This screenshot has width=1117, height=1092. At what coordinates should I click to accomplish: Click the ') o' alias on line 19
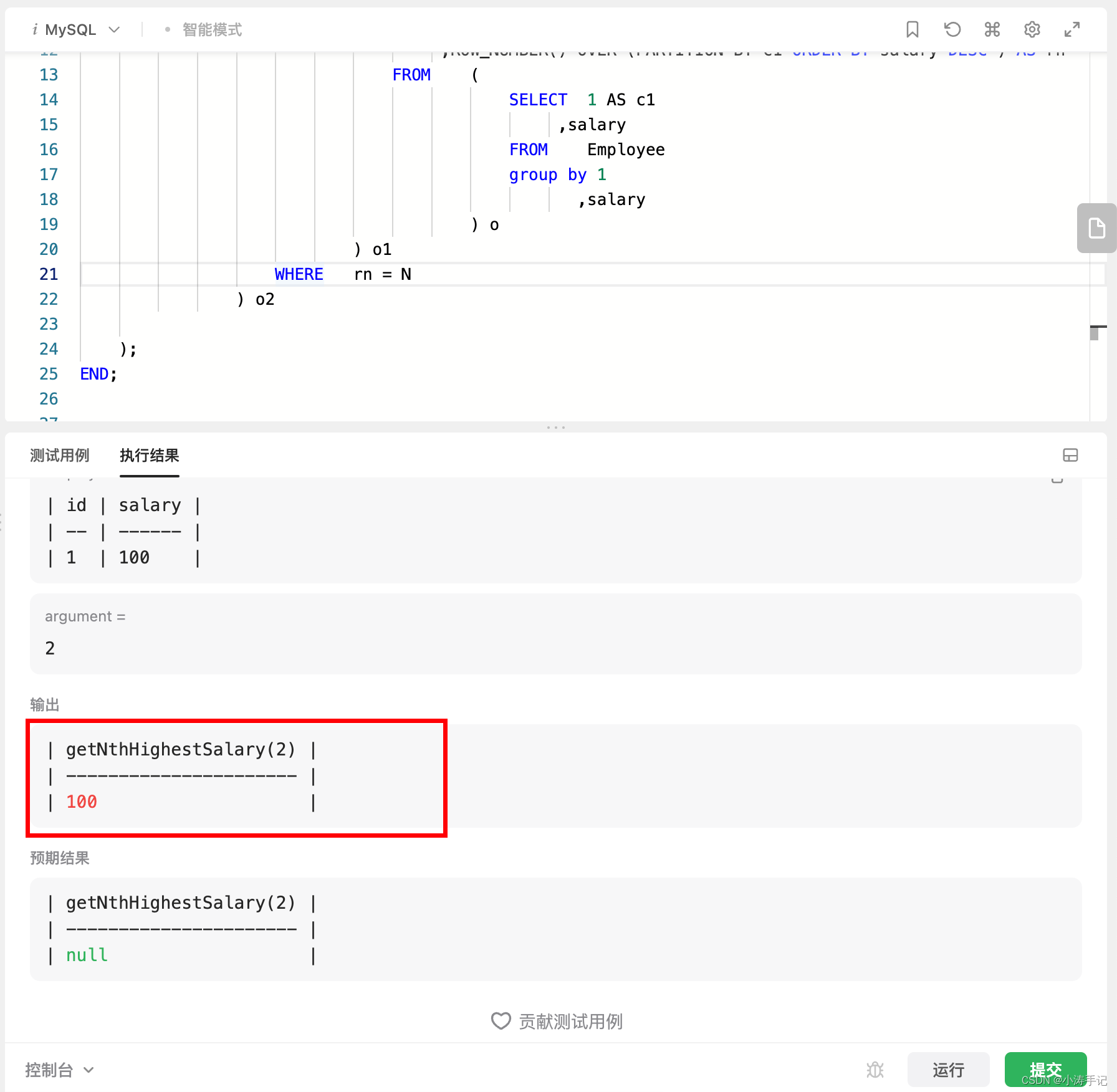click(485, 224)
